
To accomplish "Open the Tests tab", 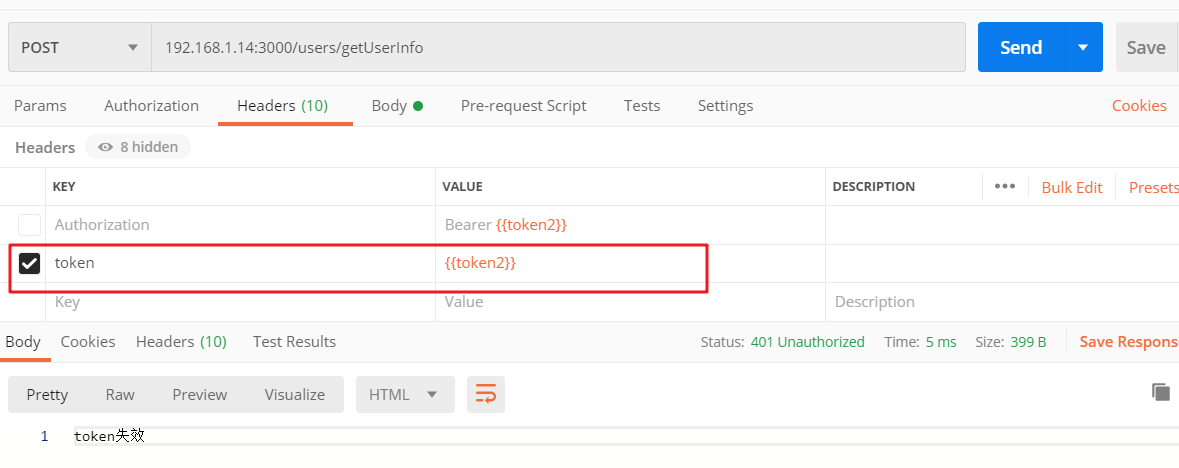I will click(x=642, y=106).
